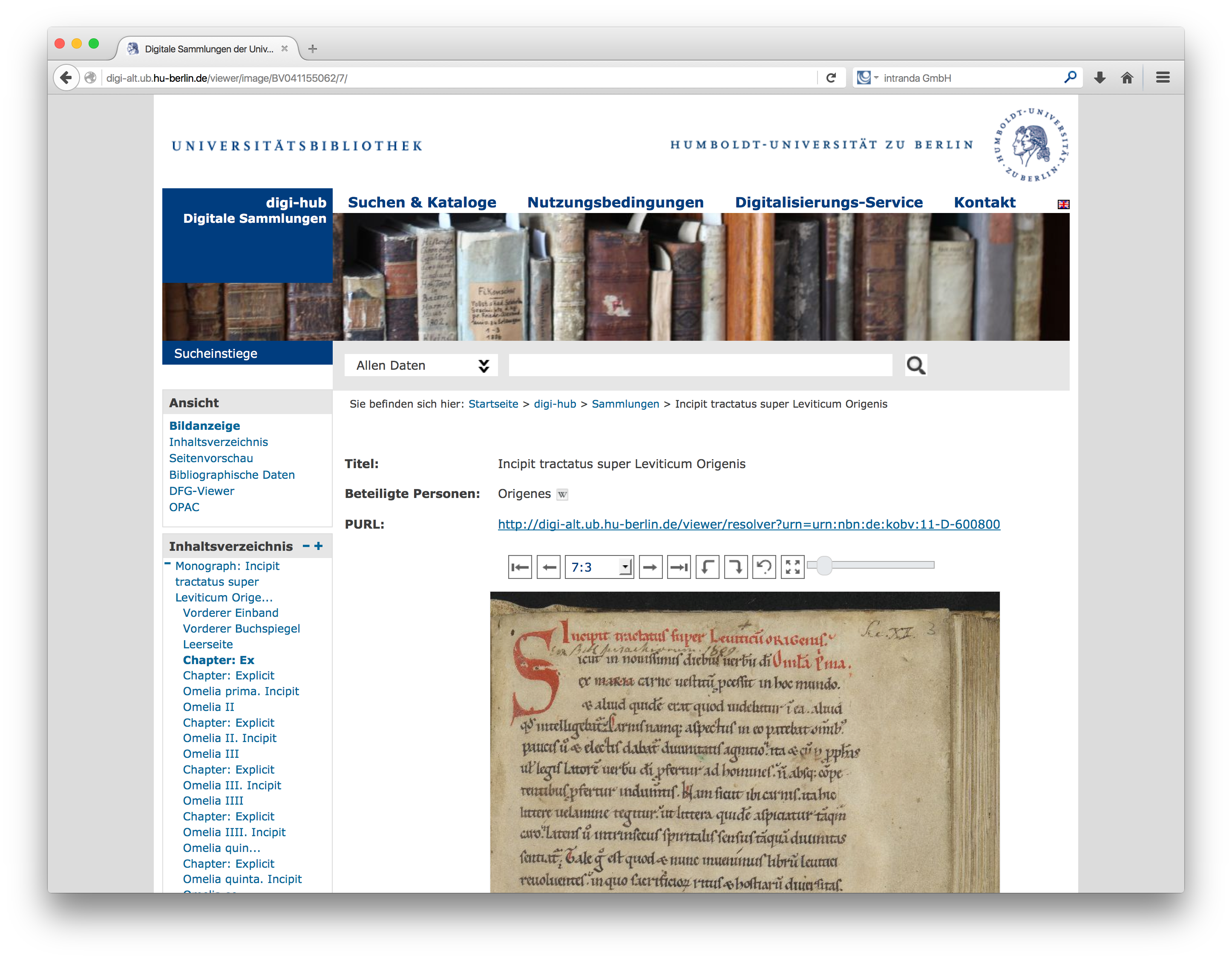Open Omelia quin... tree entry
Viewport: 1232px width, 961px height.
click(222, 848)
